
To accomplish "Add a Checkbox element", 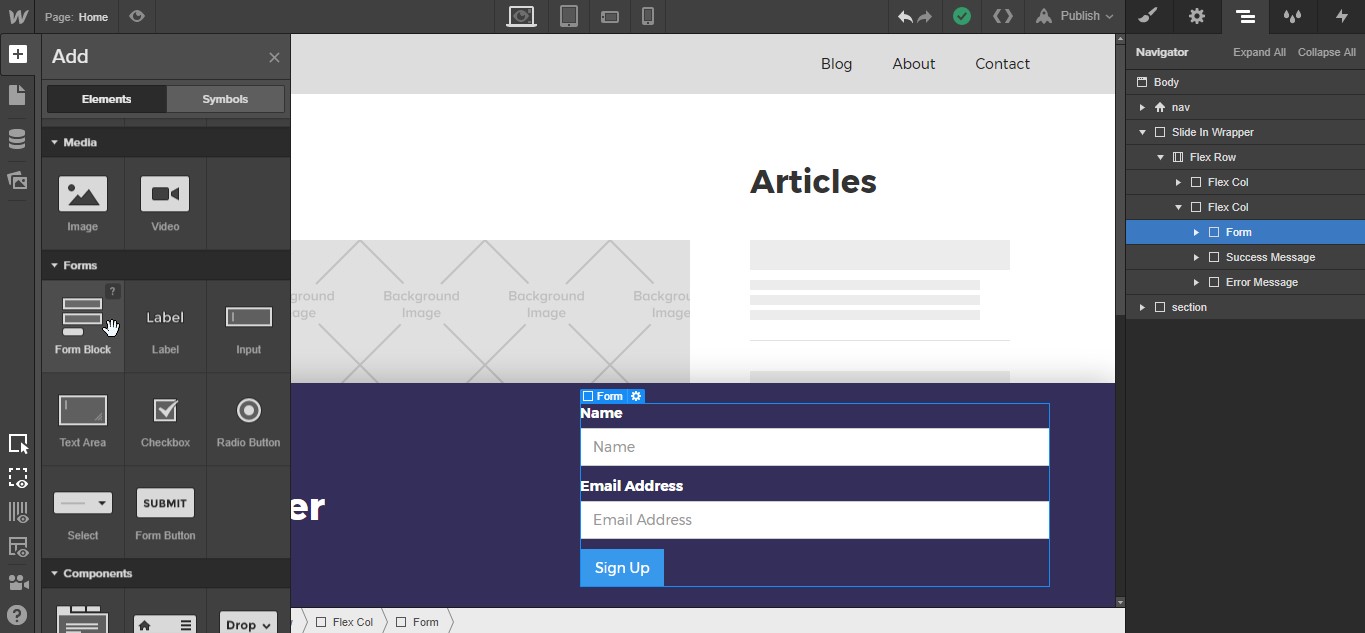I will click(x=165, y=419).
